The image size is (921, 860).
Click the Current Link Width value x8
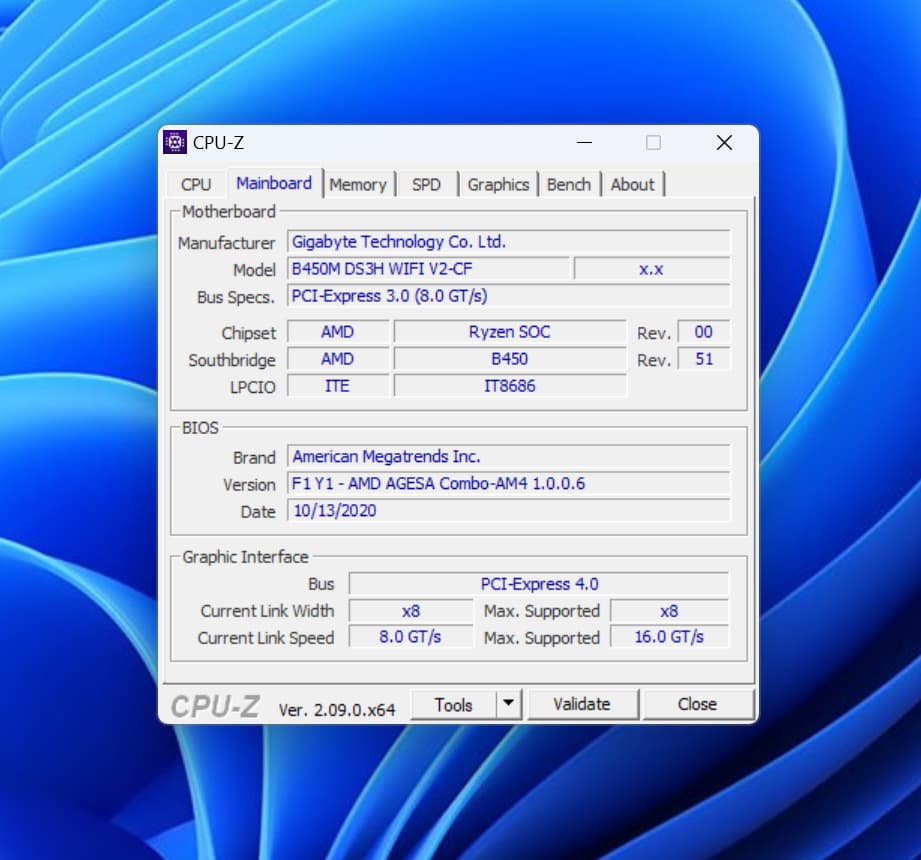tap(411, 611)
